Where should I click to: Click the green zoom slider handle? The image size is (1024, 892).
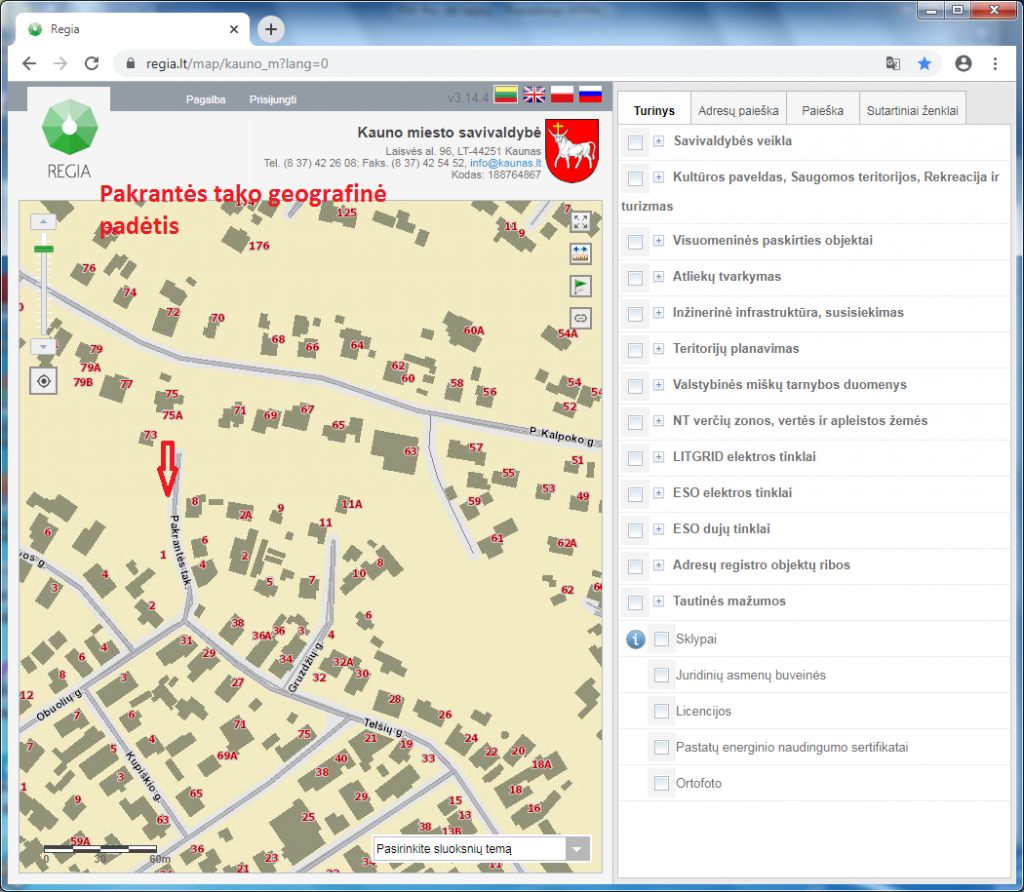point(43,248)
